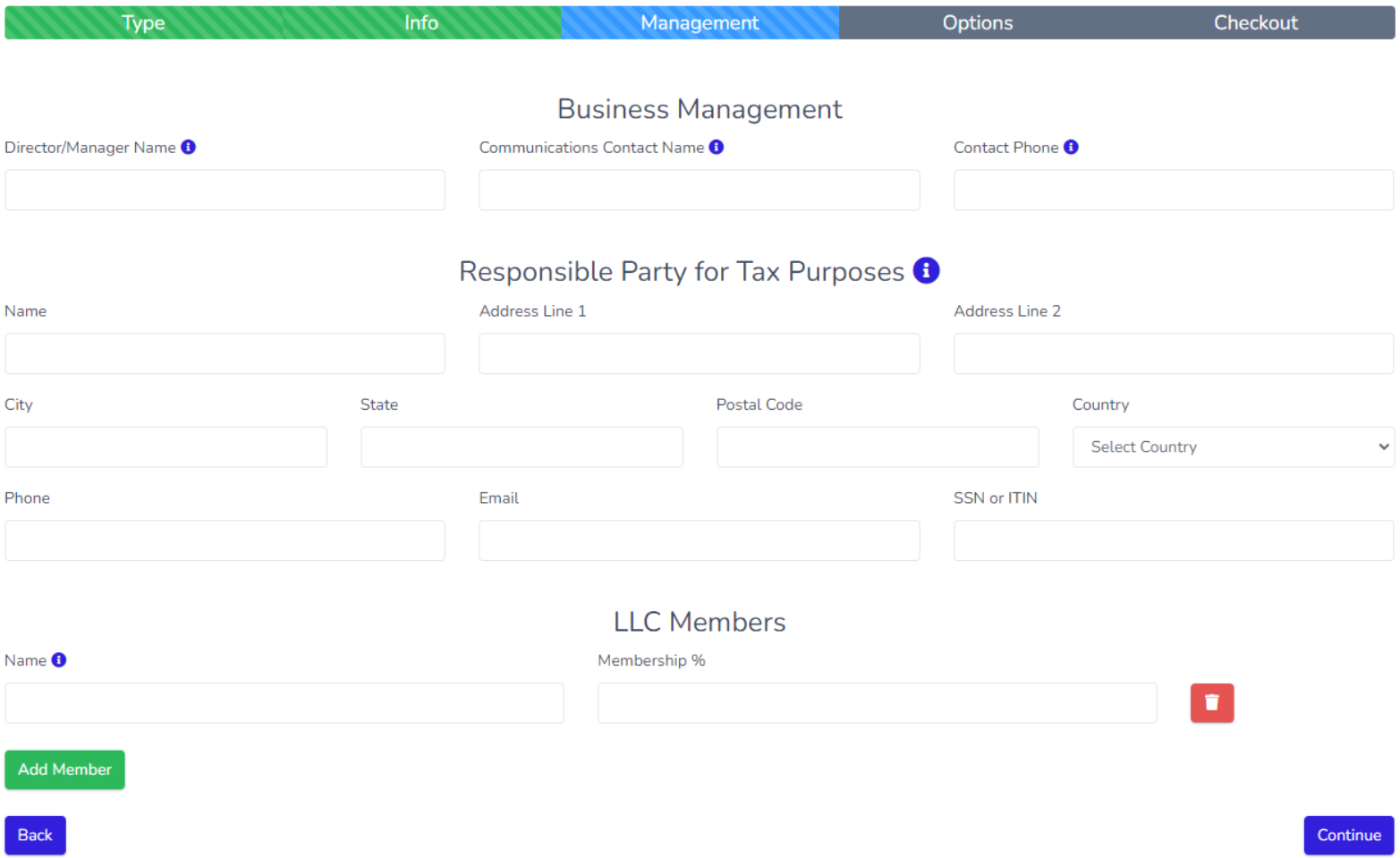
Task: Select the State input field
Action: click(522, 447)
